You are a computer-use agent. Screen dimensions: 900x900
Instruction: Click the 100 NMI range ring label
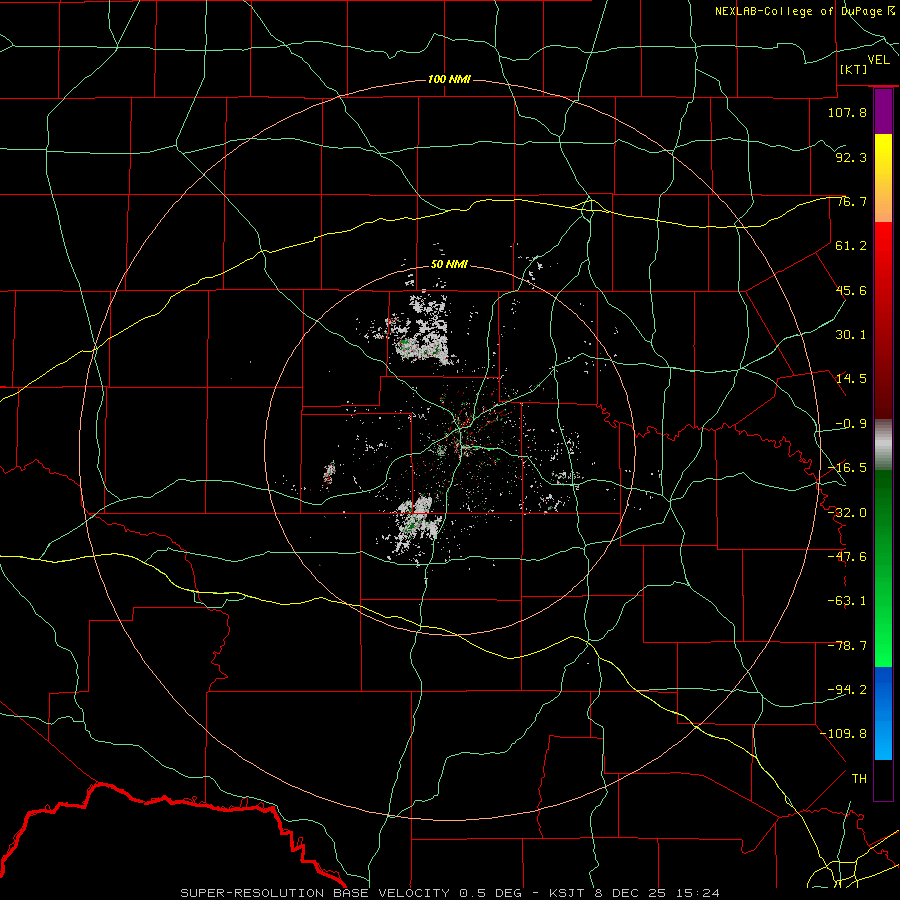pyautogui.click(x=449, y=79)
